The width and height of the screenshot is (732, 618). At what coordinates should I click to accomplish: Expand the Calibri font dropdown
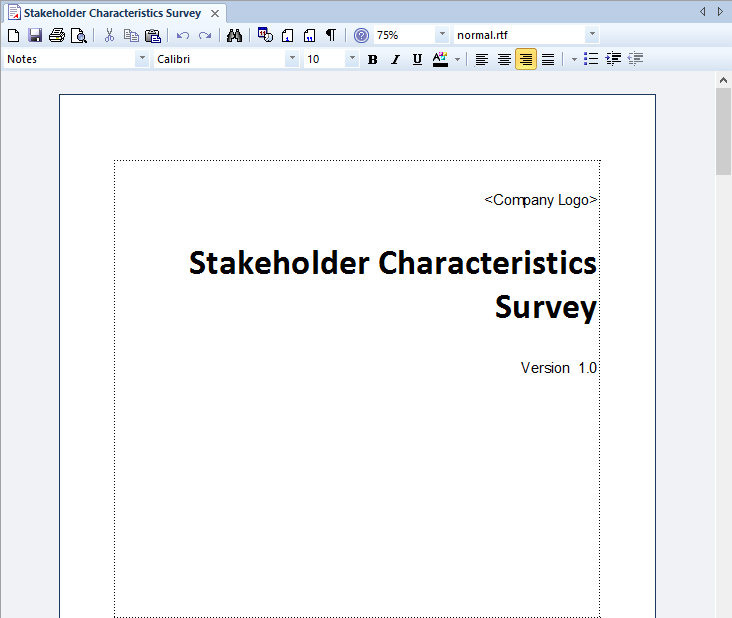point(292,59)
